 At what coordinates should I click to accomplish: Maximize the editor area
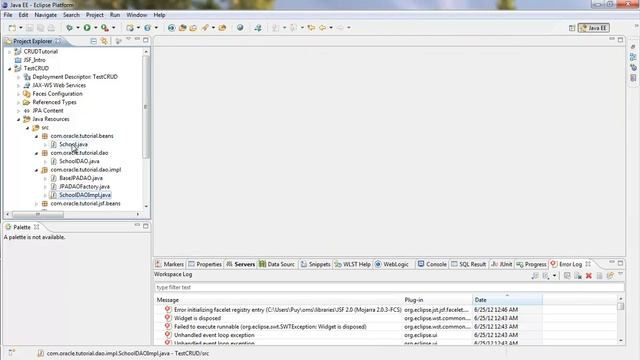coord(620,40)
